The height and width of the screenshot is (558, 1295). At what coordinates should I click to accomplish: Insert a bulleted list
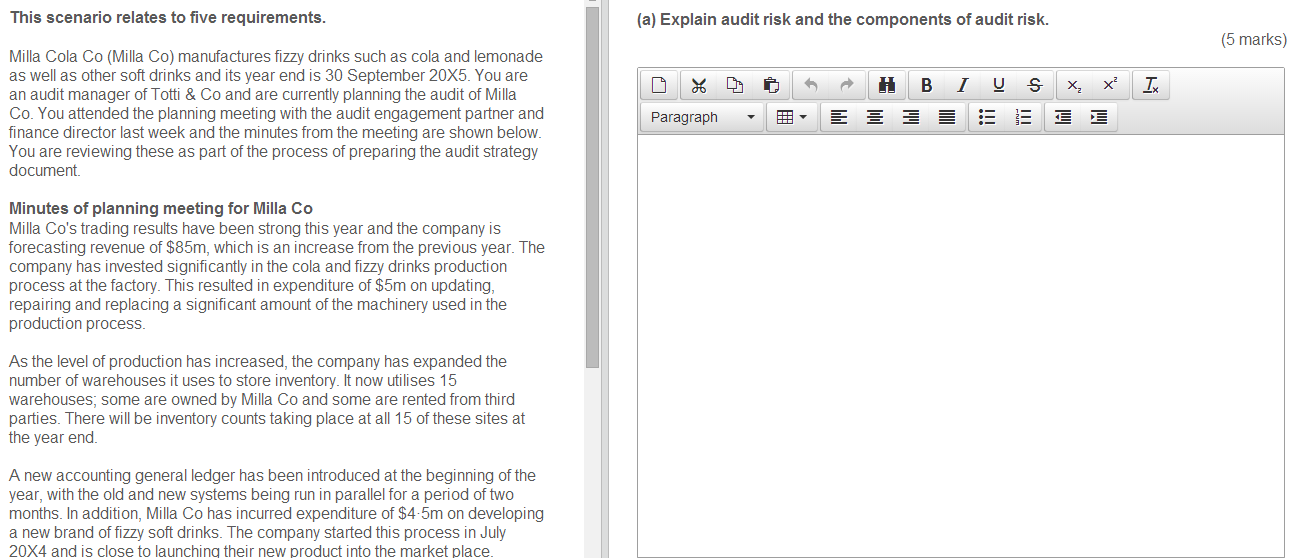pyautogui.click(x=987, y=118)
